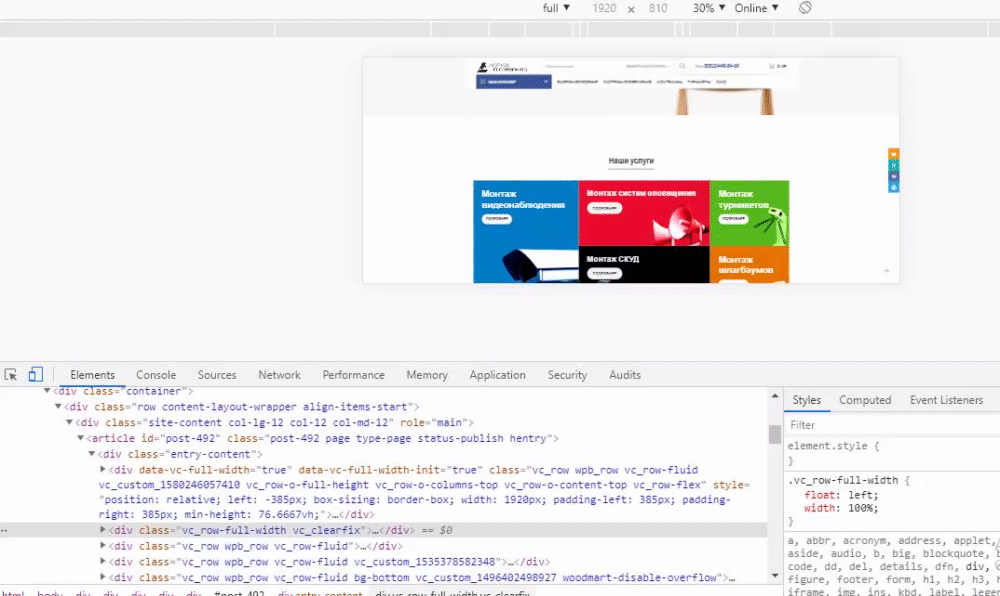Focus the 1920 viewport width field
This screenshot has width=1000, height=596.
coord(604,8)
